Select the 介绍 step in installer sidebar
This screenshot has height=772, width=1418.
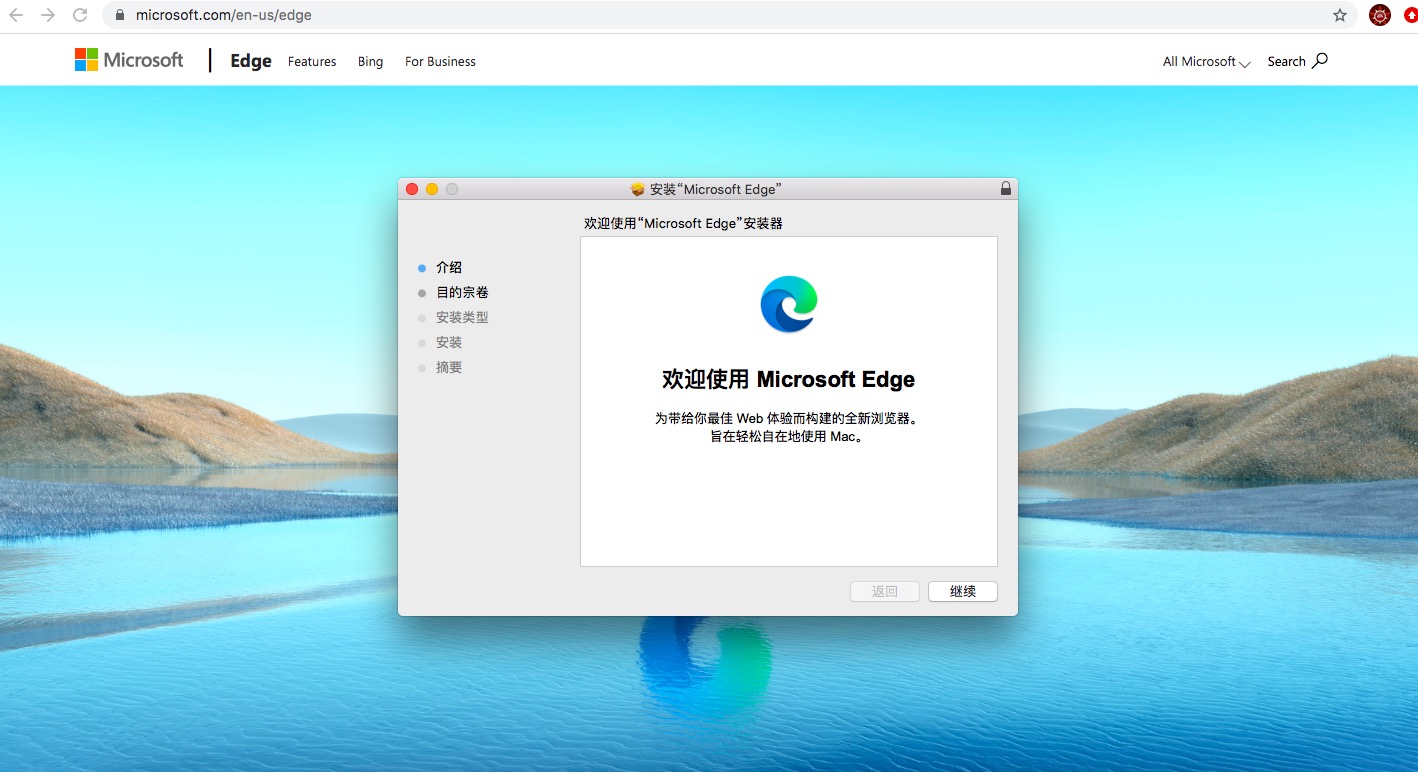tap(449, 268)
